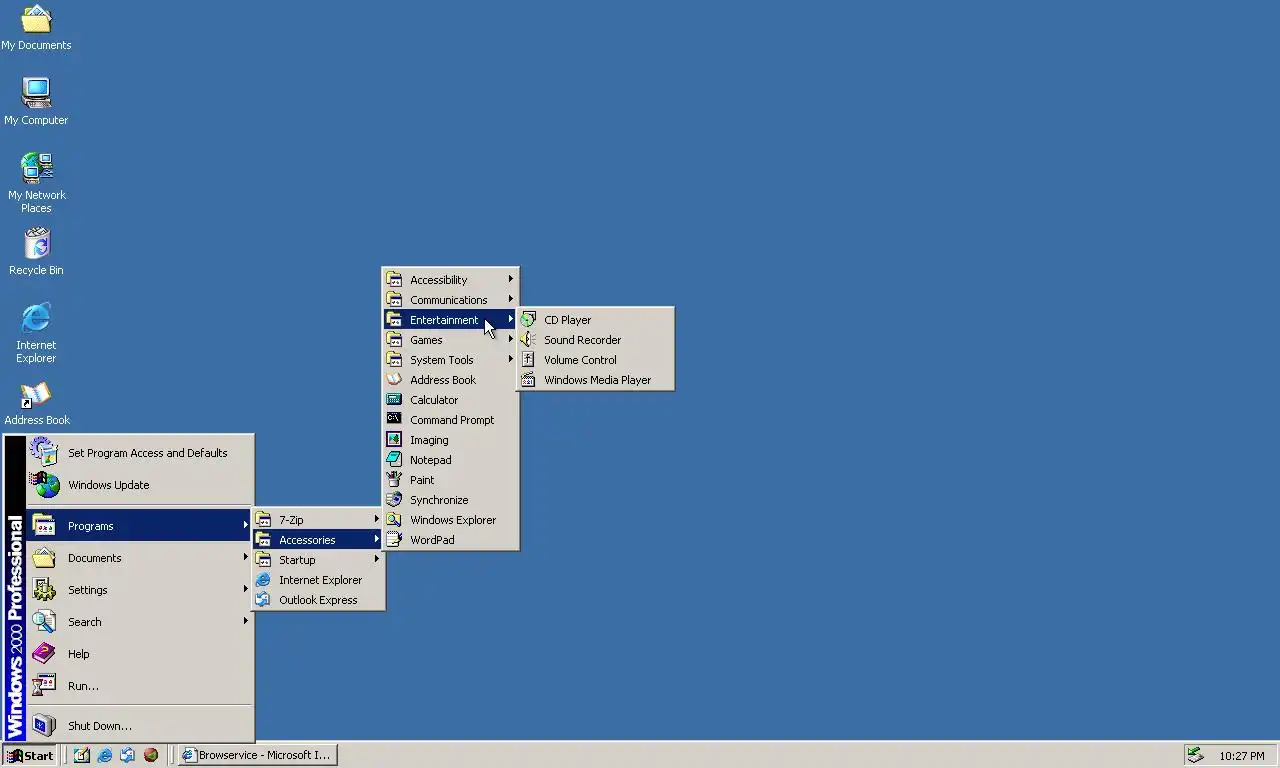
Task: Click the Notepad icon
Action: pyautogui.click(x=394, y=460)
